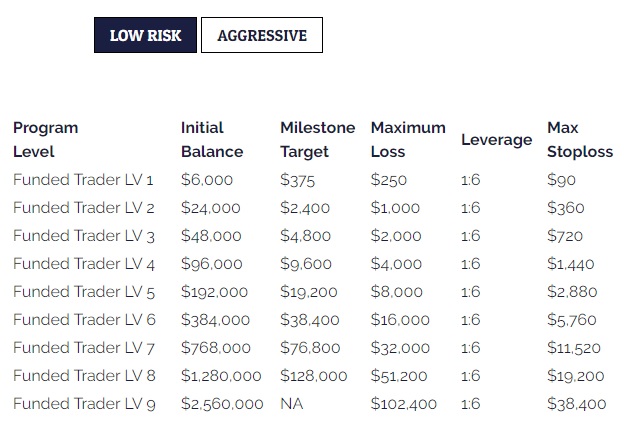
Task: Switch to the LOW RISK tab
Action: coord(145,35)
